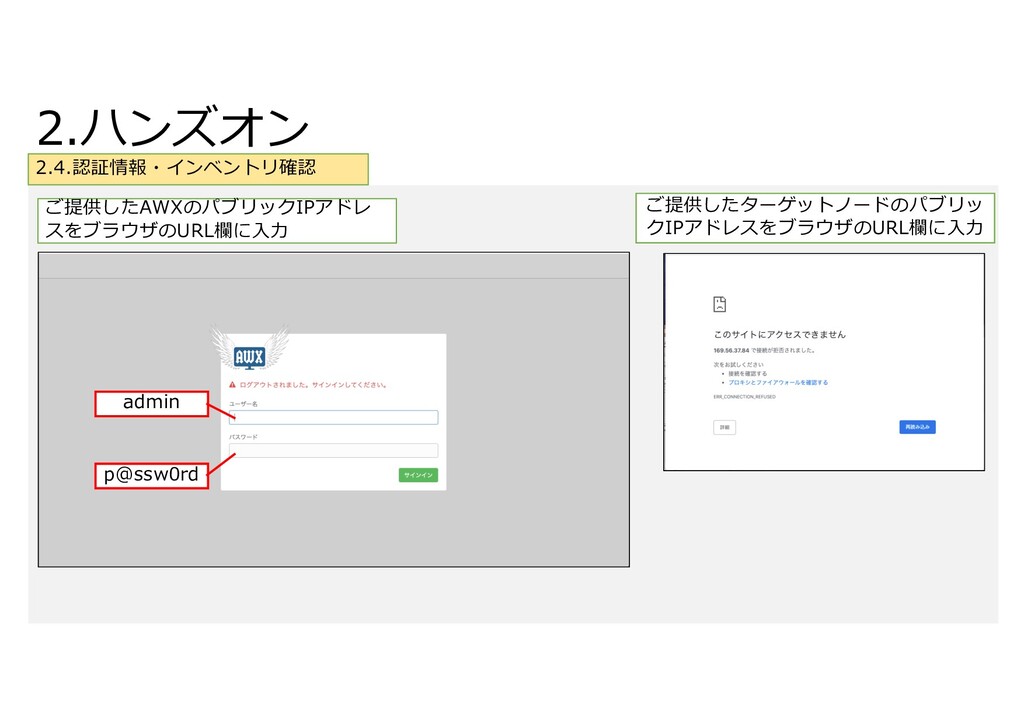Click the 2.ハンズオン slide title

point(173,128)
